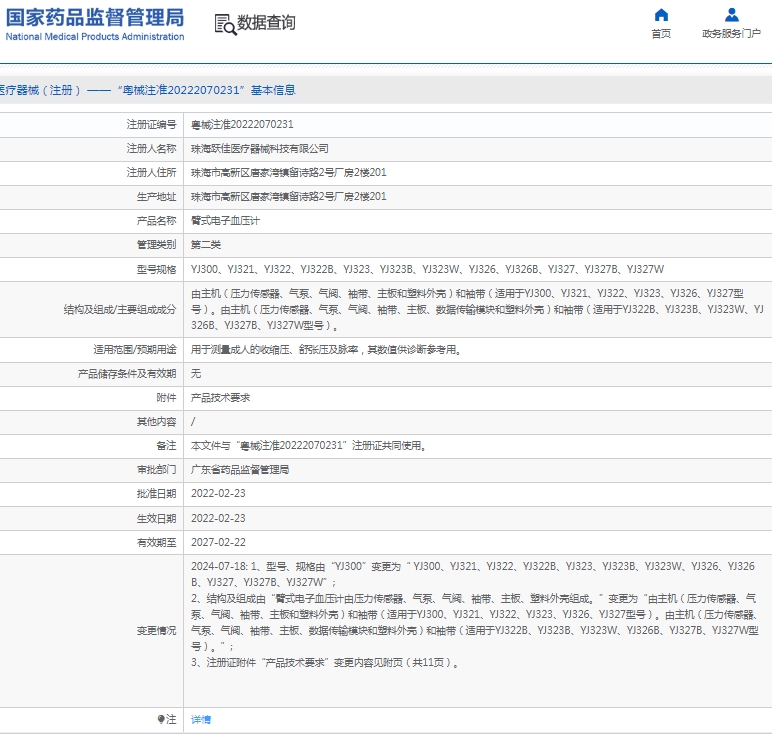Image resolution: width=772 pixels, height=737 pixels.
Task: Click the 结构及组成/主要组成成分 label
Action: point(120,310)
